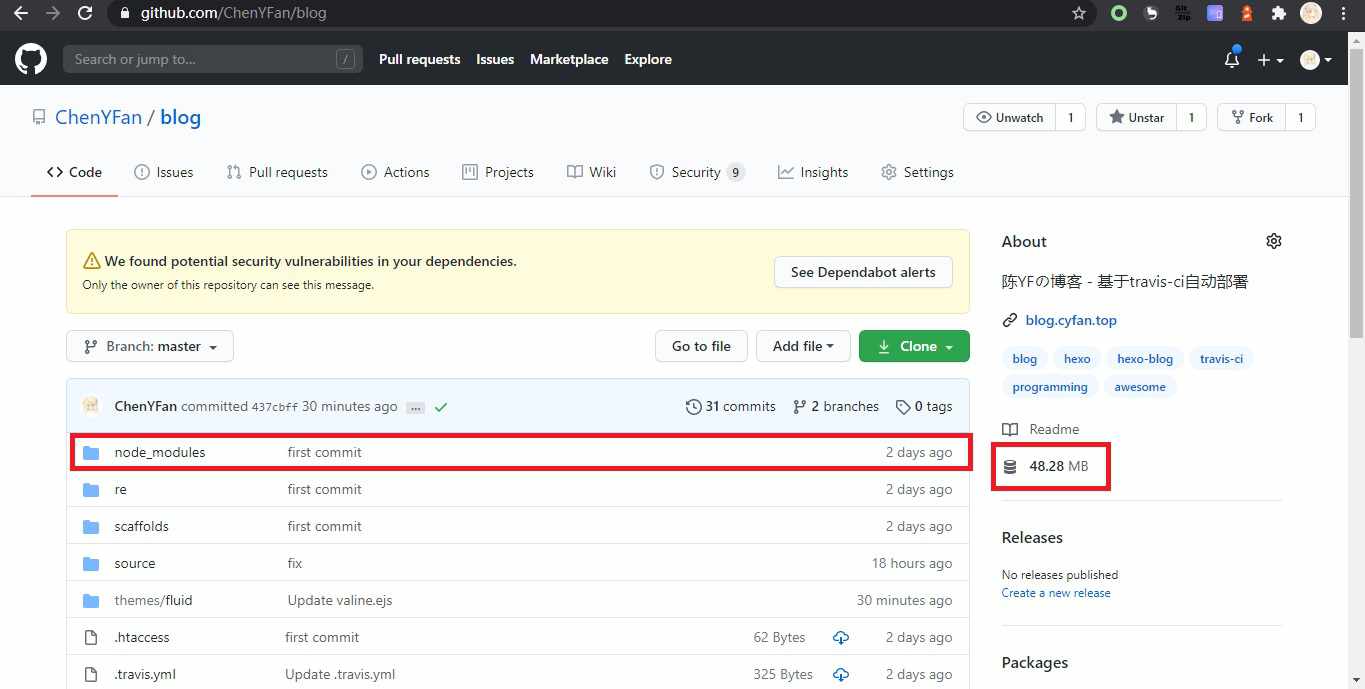Click the link icon beside blog.cyfan.top
The width and height of the screenshot is (1365, 689).
[x=1010, y=321]
